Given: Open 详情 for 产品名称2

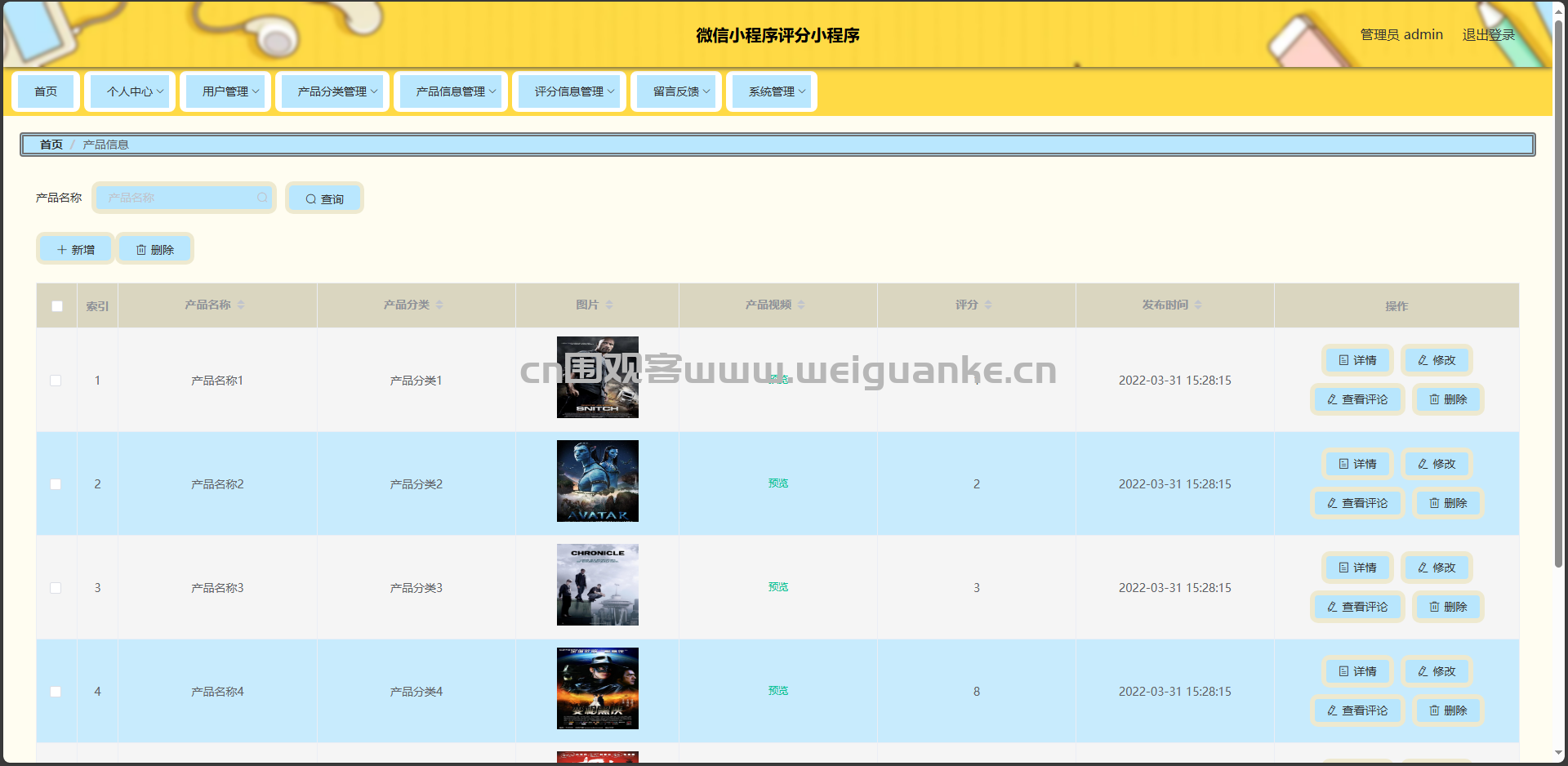Looking at the screenshot, I should (1357, 464).
